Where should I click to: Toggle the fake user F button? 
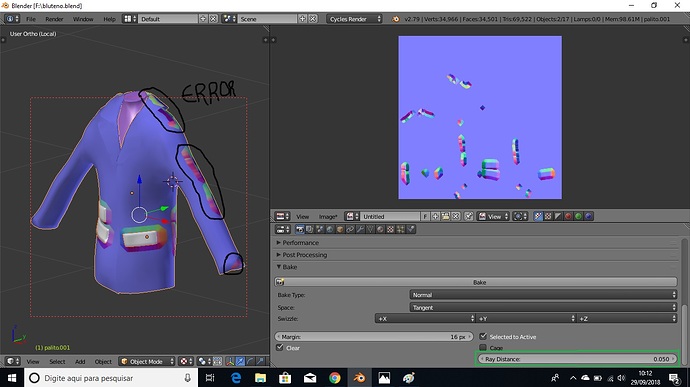pos(425,216)
